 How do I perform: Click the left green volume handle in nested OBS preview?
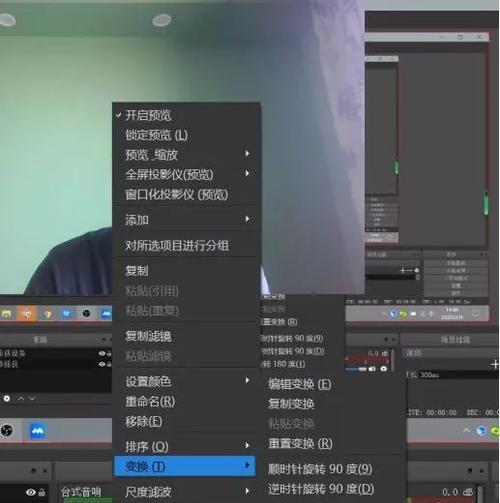click(397, 167)
